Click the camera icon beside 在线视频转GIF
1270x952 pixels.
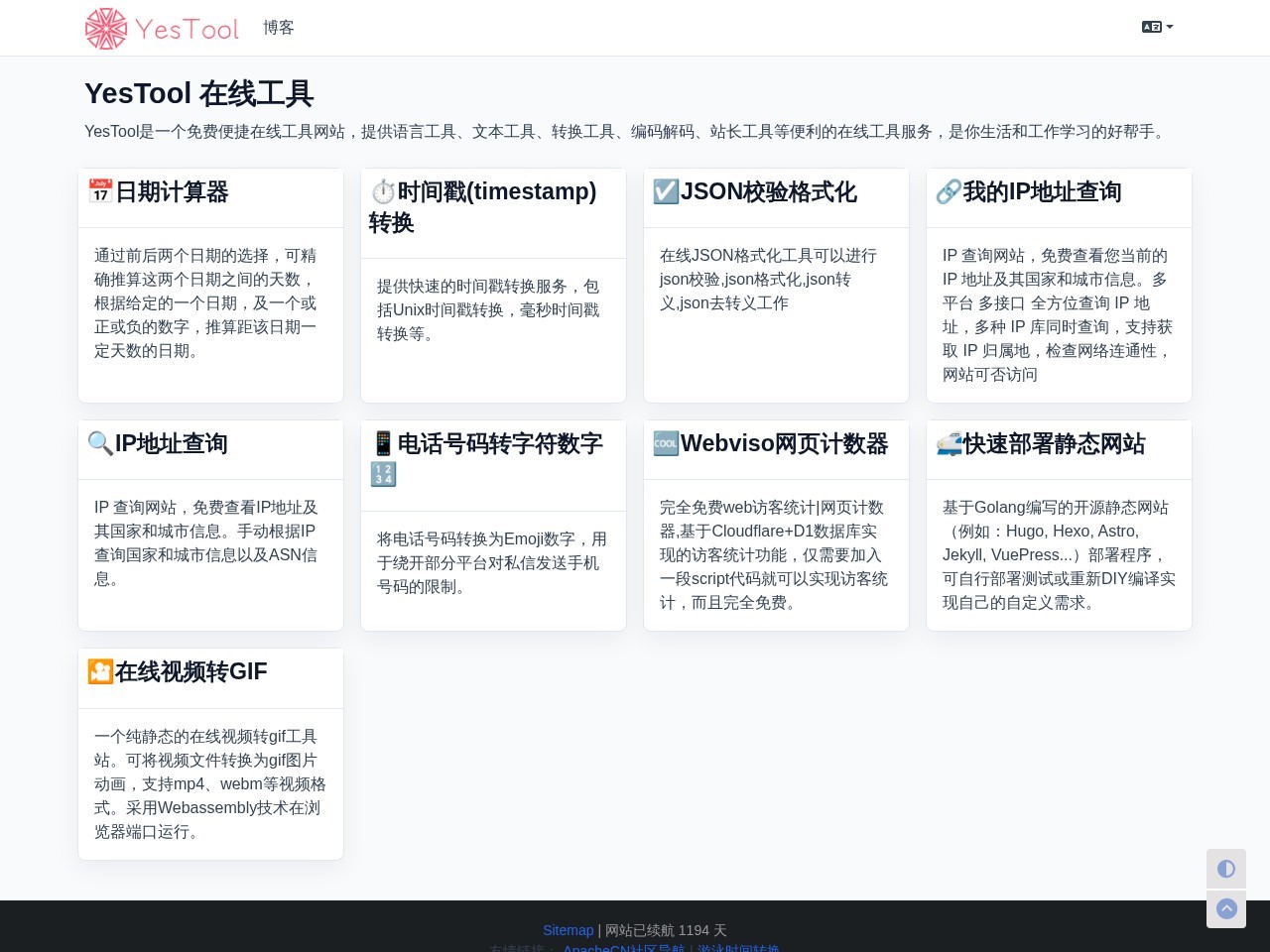(100, 671)
